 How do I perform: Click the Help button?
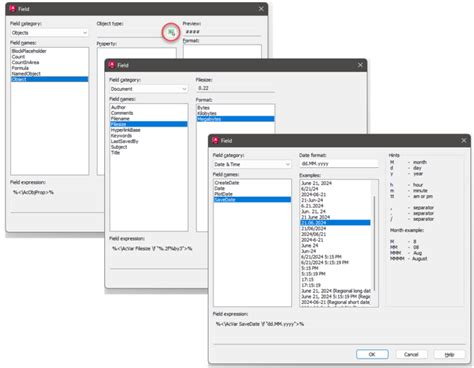coord(449,354)
